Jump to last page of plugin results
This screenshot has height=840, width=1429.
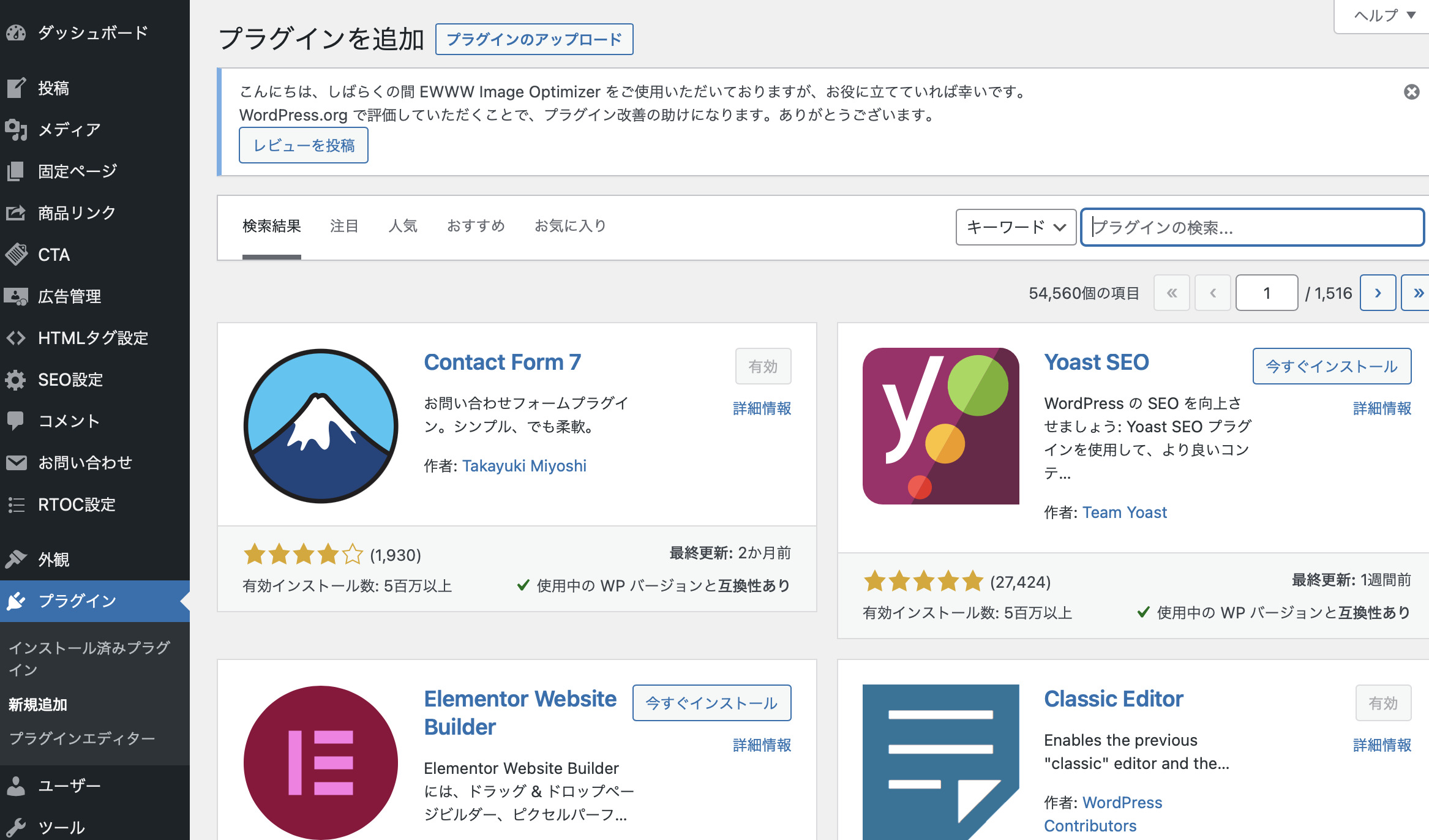tap(1416, 293)
